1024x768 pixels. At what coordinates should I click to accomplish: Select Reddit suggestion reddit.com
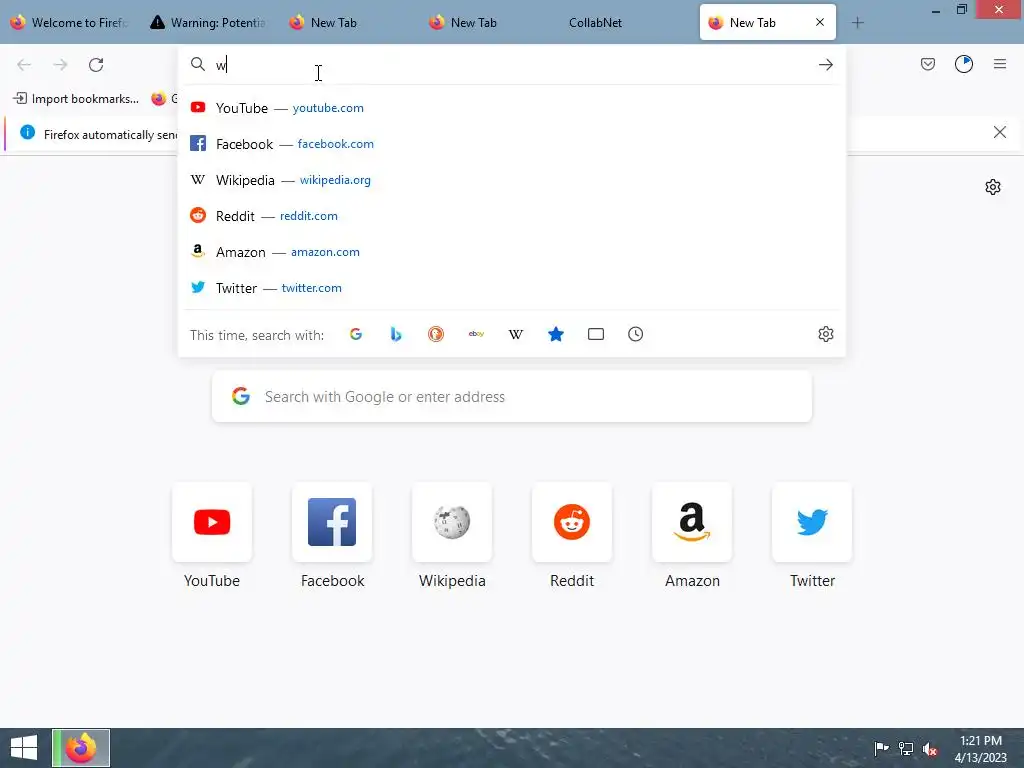(511, 216)
